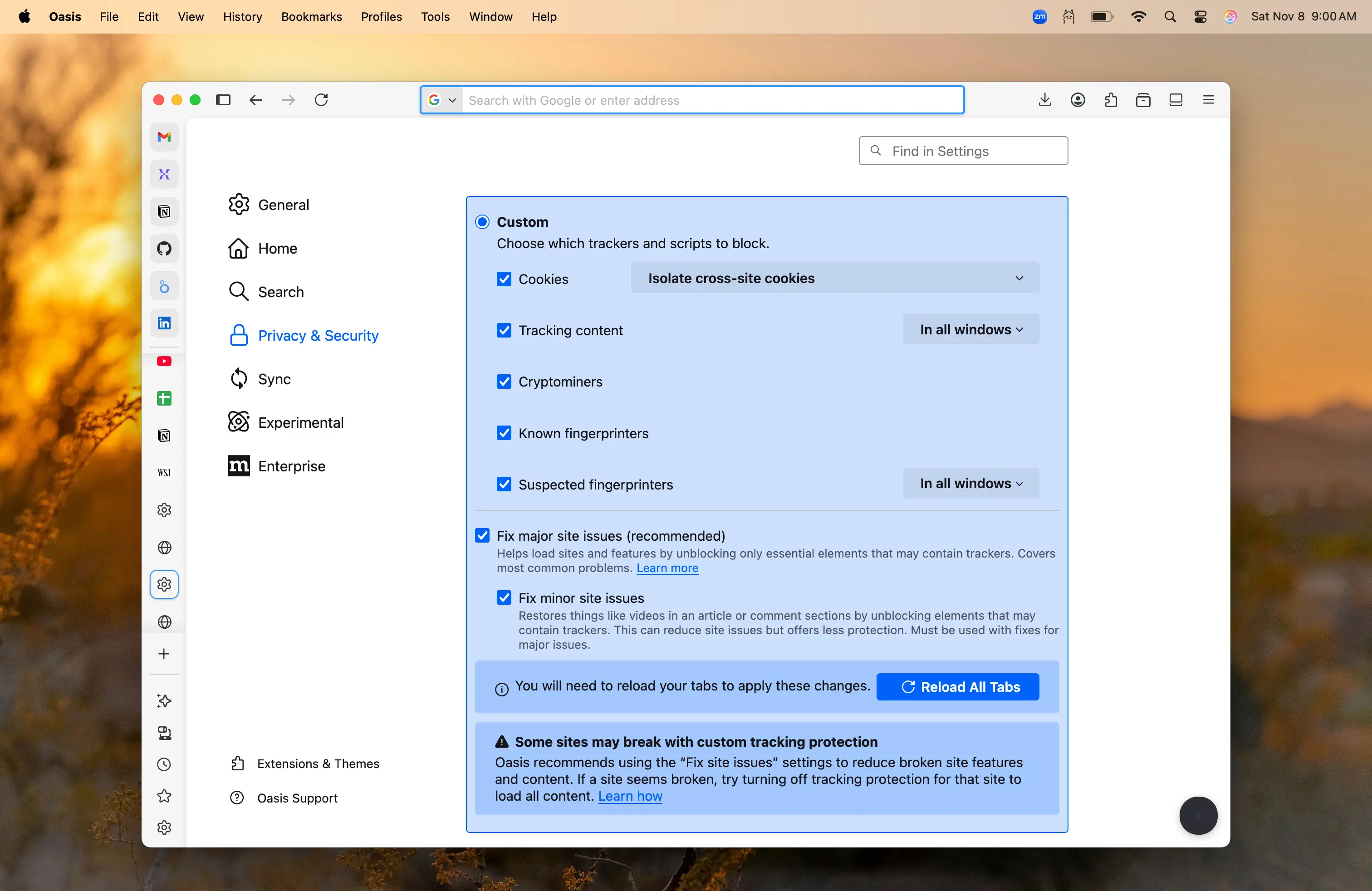Screen dimensions: 1372x891
Task: Uncheck the Cryptominers checkbox
Action: tap(504, 382)
